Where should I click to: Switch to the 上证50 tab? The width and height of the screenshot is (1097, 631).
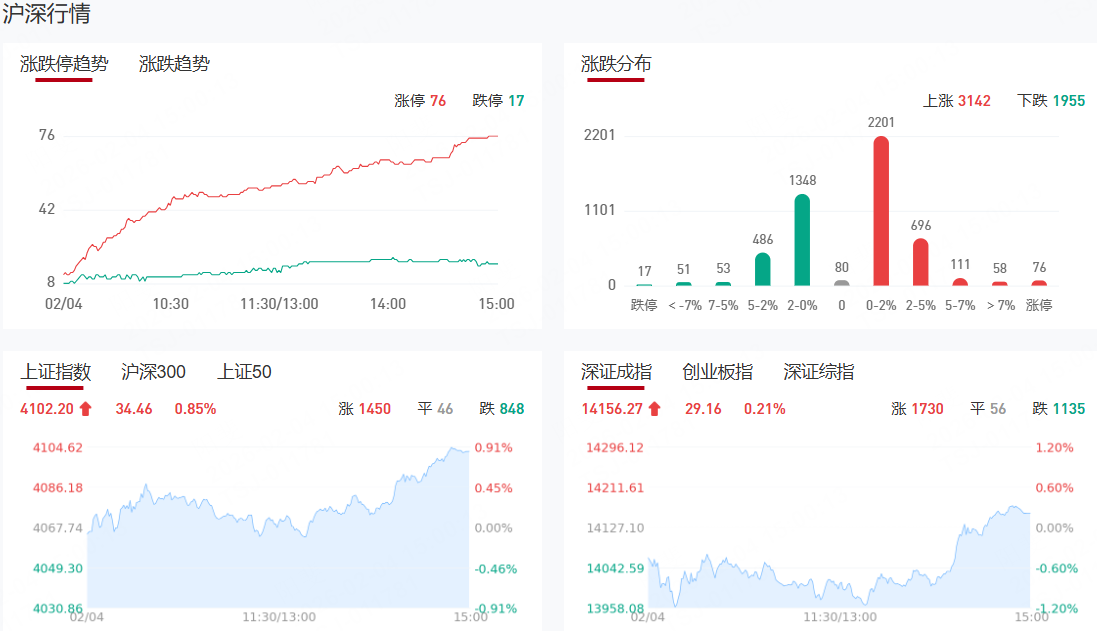[x=244, y=372]
